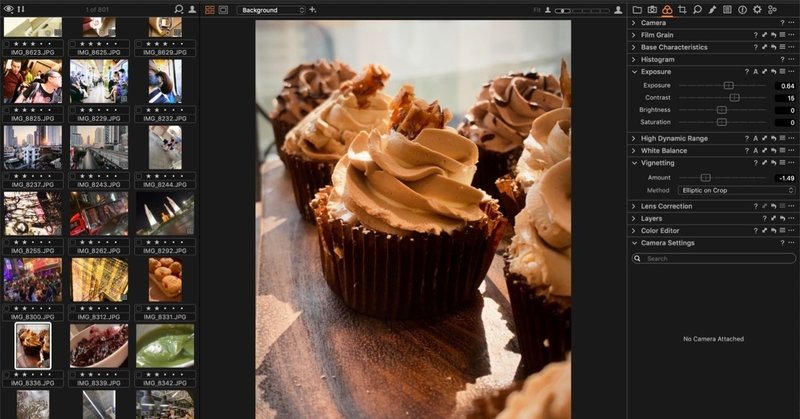Expand the Color Editor panel

pyautogui.click(x=634, y=231)
